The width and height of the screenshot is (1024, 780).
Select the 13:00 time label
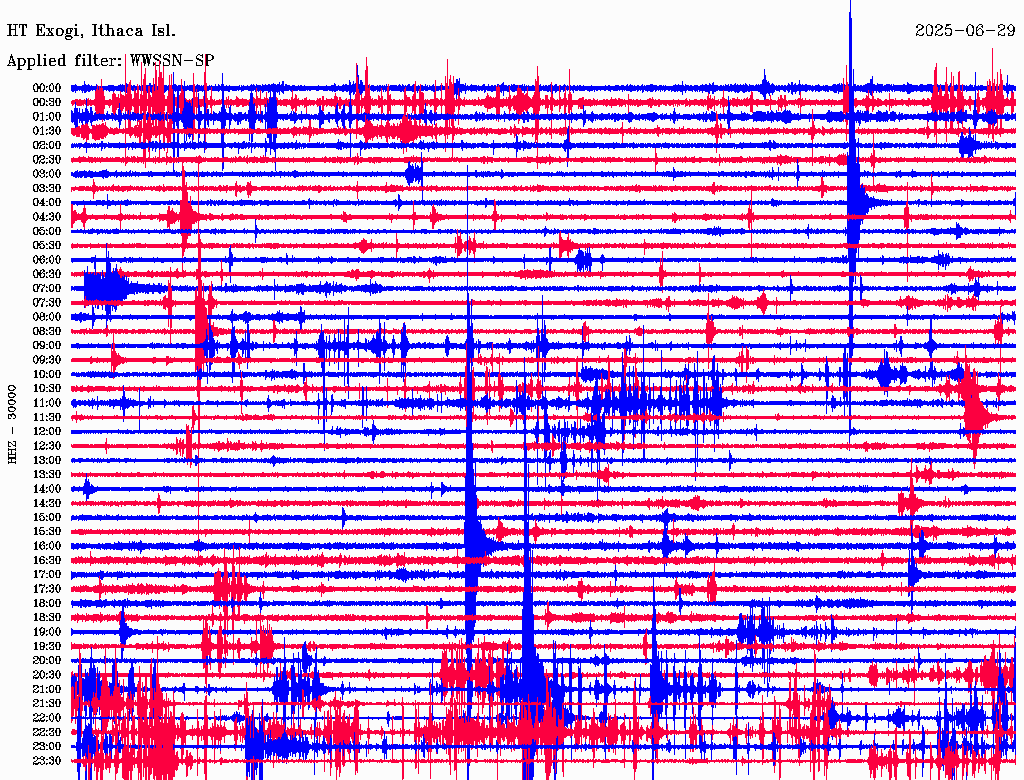[47, 461]
